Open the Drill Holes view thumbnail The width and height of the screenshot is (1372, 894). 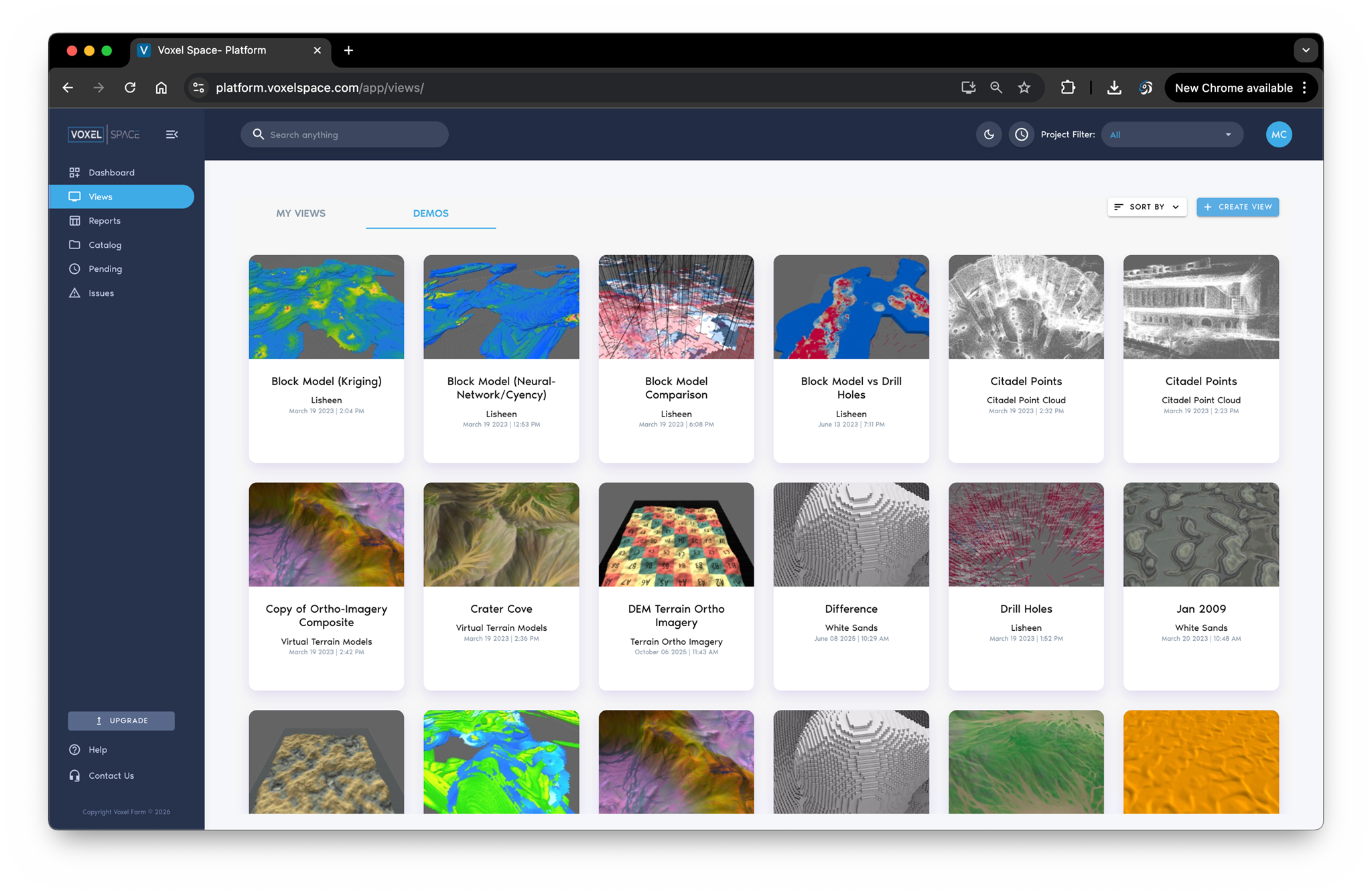[x=1026, y=534]
